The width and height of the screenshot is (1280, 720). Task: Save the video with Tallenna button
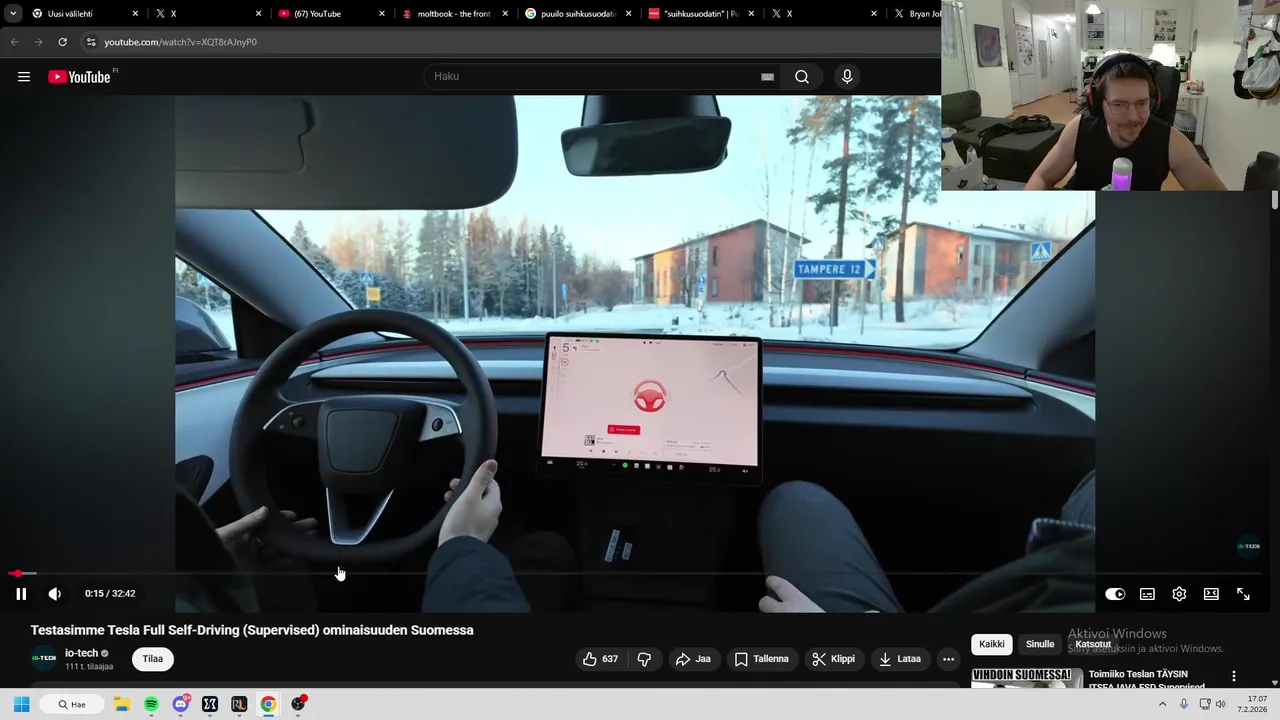[762, 659]
